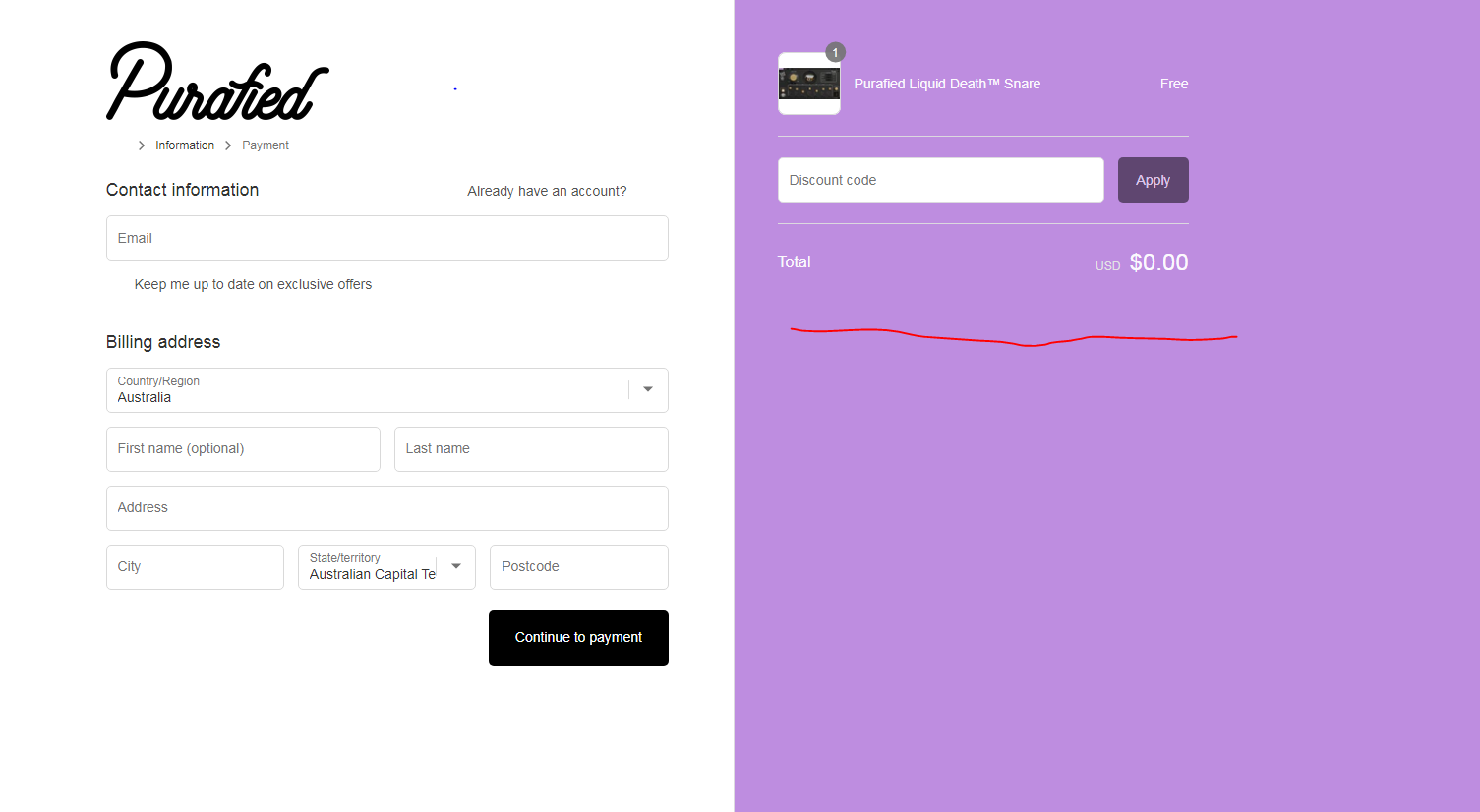Select the Purafied Liquid Death Snare product name
The height and width of the screenshot is (812, 1480).
click(x=947, y=84)
